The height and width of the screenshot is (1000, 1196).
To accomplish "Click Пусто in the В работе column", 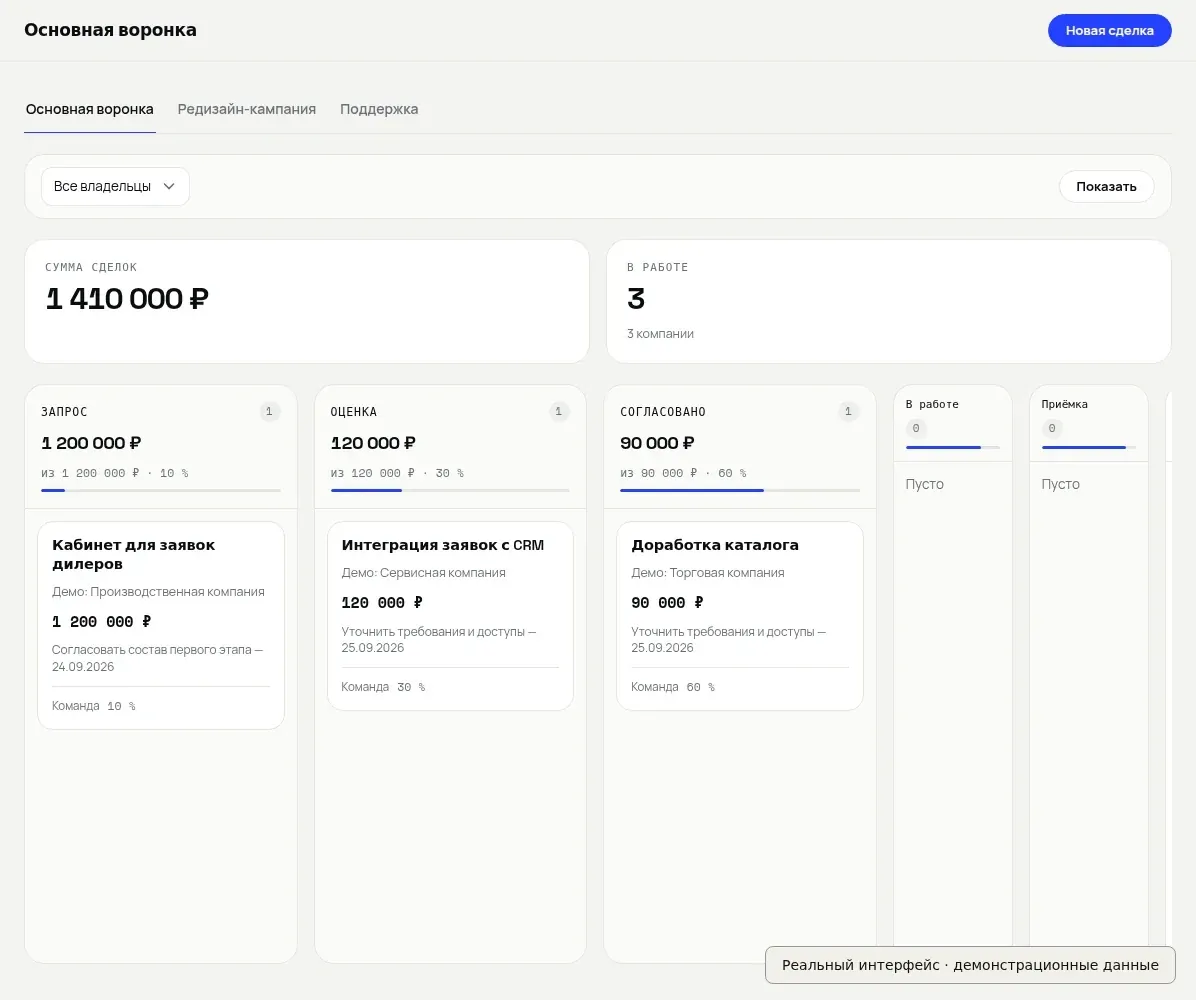I will point(924,484).
